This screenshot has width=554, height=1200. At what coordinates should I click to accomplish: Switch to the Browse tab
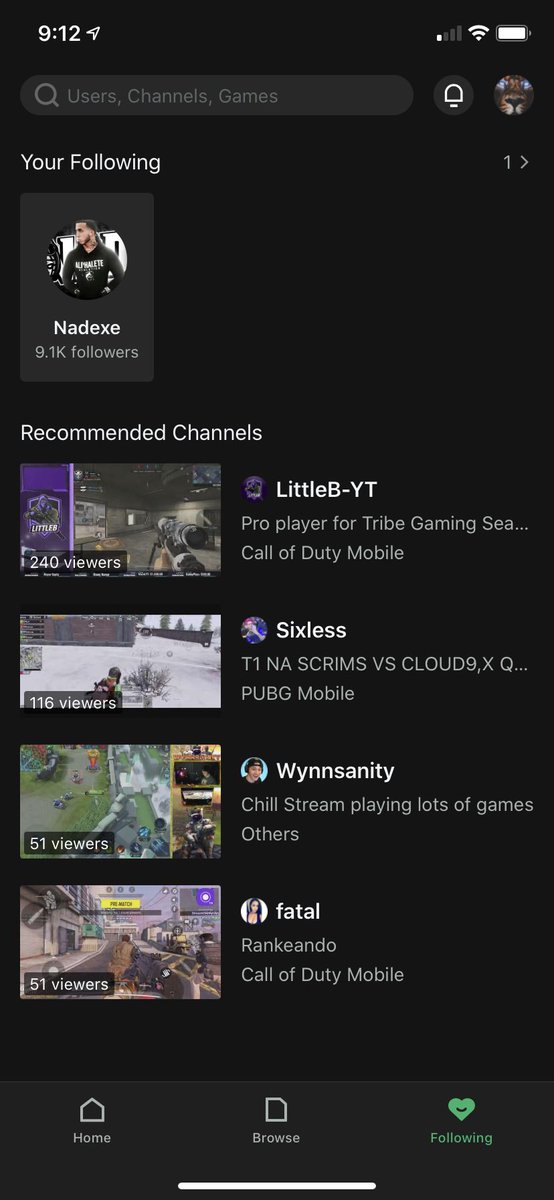click(x=276, y=1120)
